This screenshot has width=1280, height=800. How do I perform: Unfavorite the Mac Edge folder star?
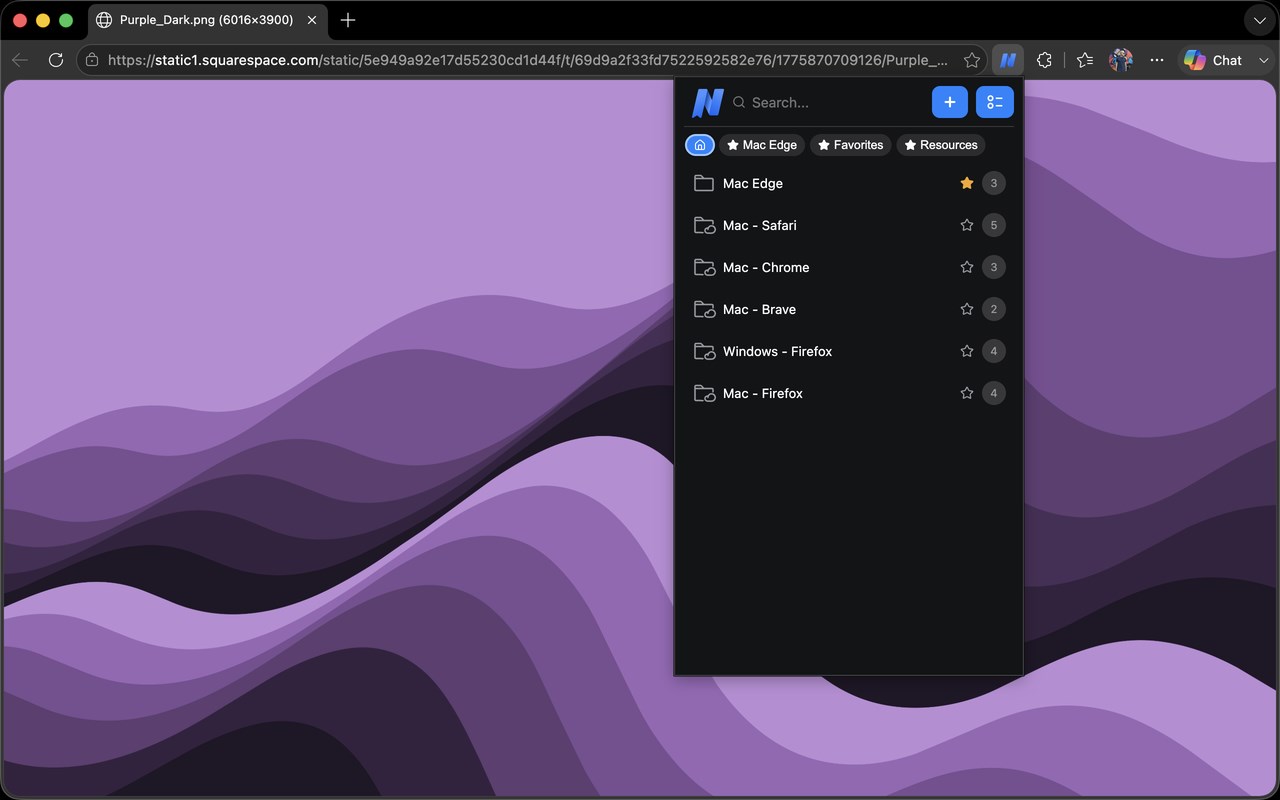tap(966, 183)
